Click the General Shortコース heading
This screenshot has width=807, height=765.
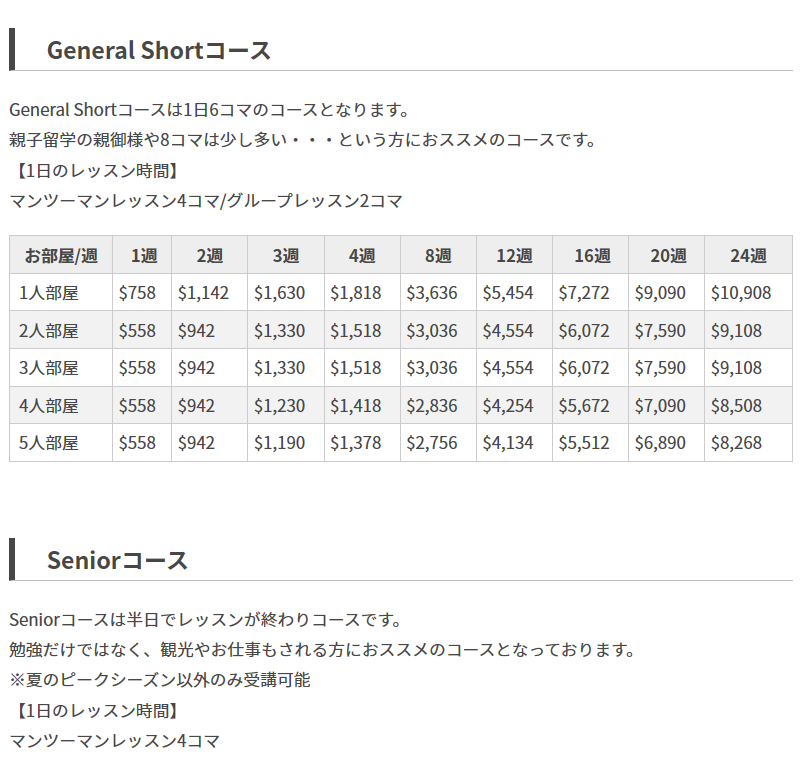coord(159,50)
